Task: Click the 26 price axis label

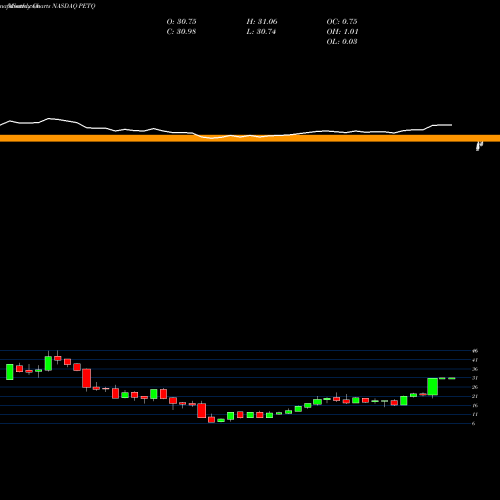Action: (x=475, y=387)
